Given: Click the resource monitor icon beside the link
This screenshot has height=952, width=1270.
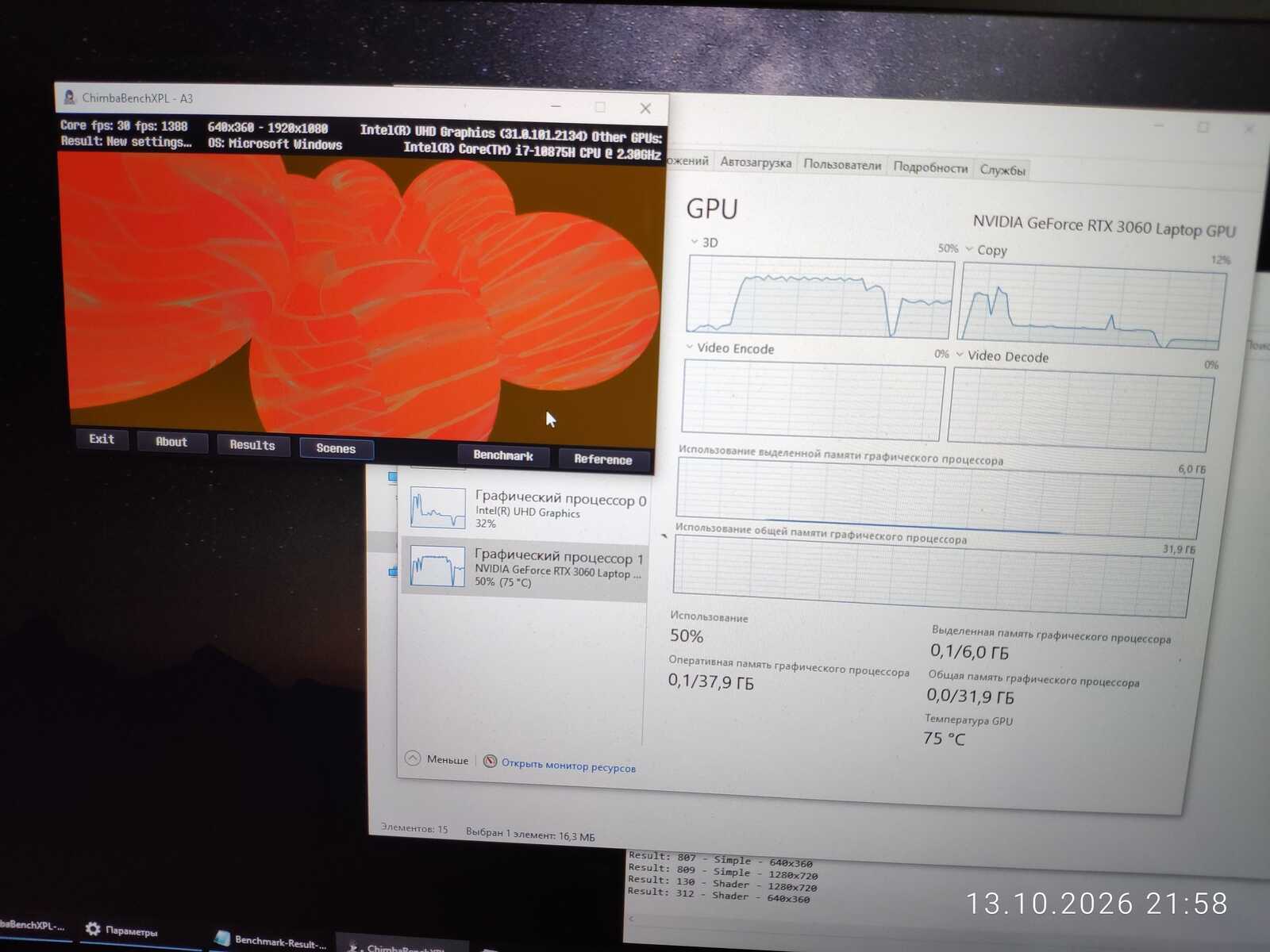Looking at the screenshot, I should (491, 762).
